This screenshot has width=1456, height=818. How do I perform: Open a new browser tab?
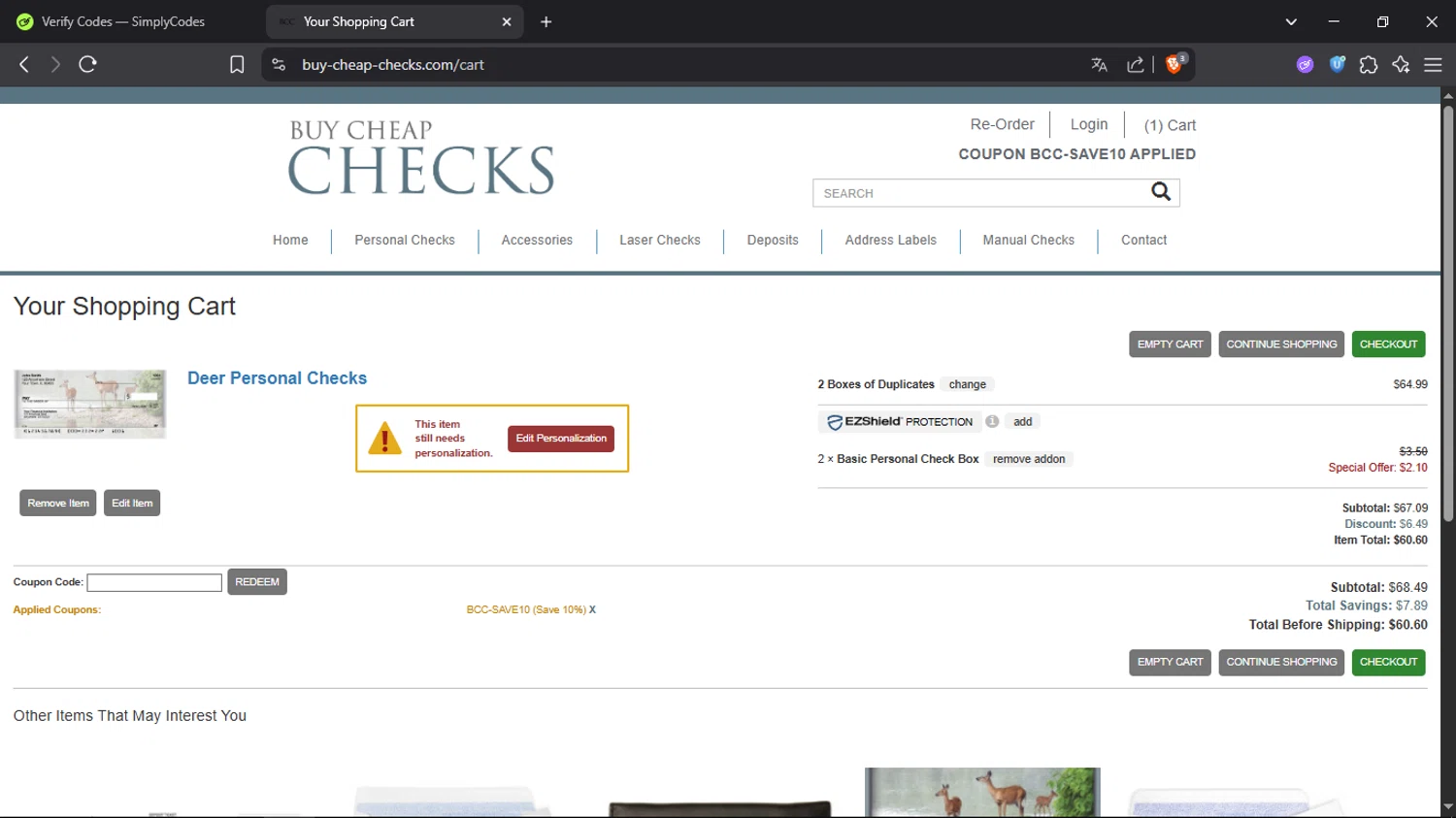(546, 21)
